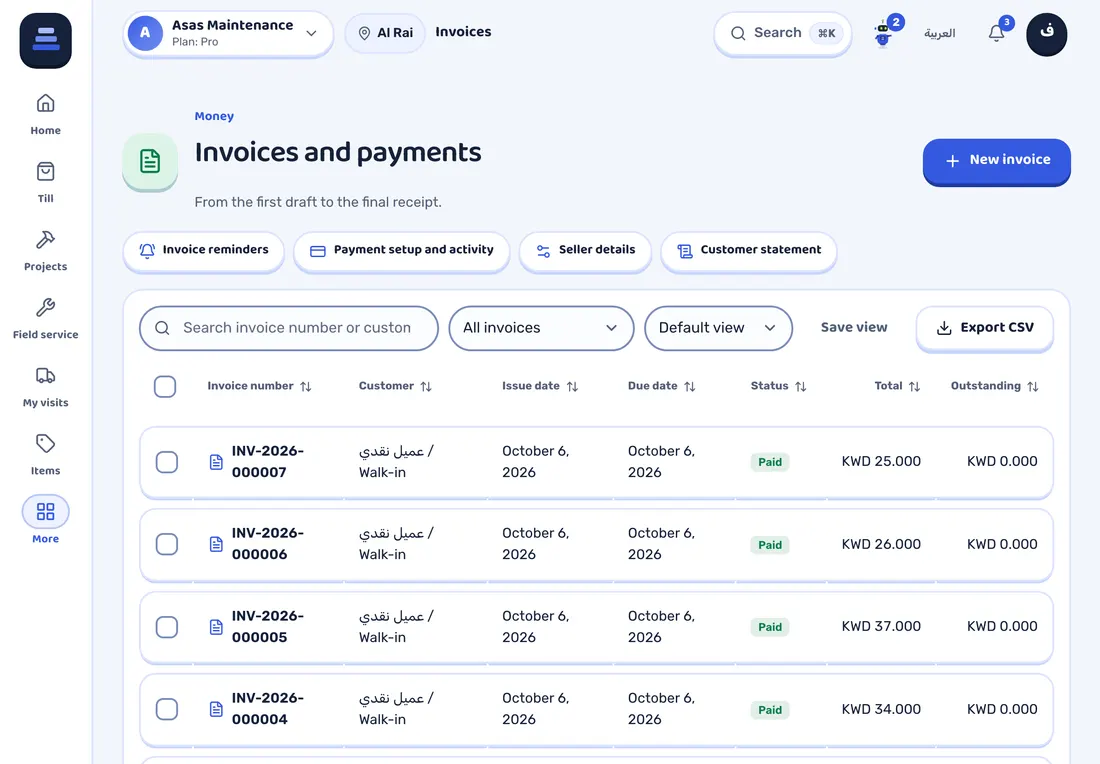
Task: Click the KWD 34.000 total
Action: tap(881, 709)
